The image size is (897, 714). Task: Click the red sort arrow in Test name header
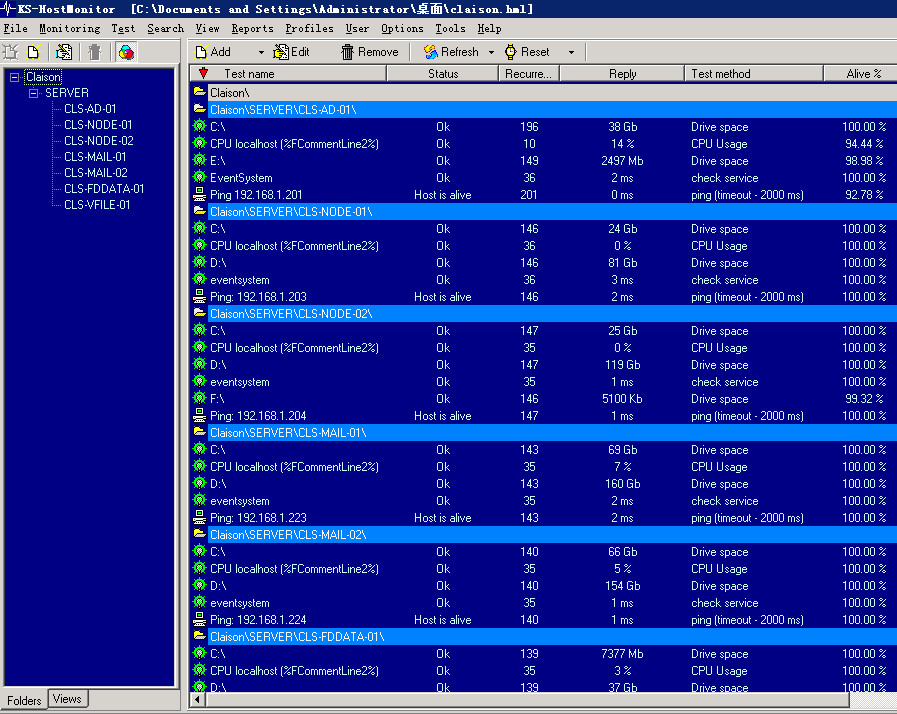tap(204, 74)
